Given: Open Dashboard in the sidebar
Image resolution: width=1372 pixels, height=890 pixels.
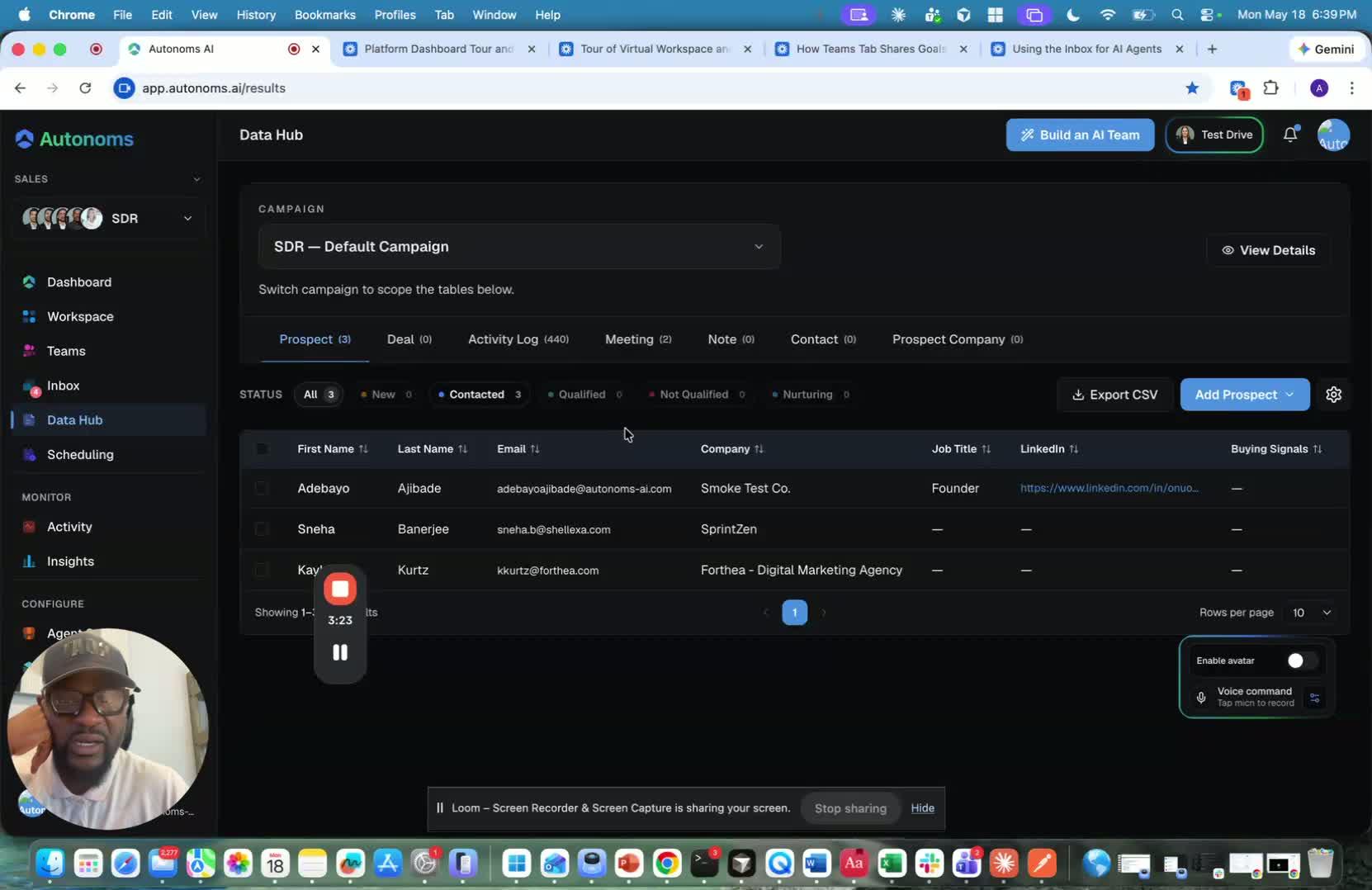Looking at the screenshot, I should [78, 282].
